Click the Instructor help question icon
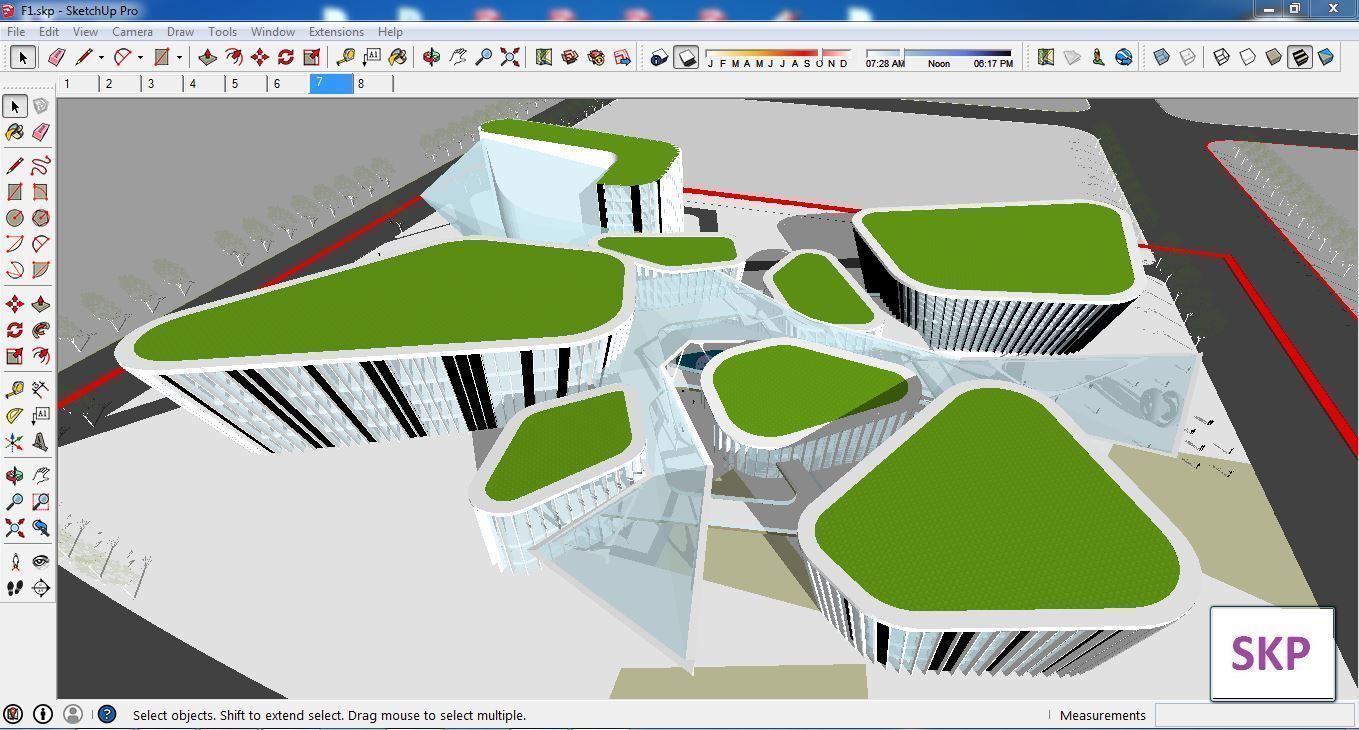Viewport: 1359px width, 730px height. click(x=107, y=714)
